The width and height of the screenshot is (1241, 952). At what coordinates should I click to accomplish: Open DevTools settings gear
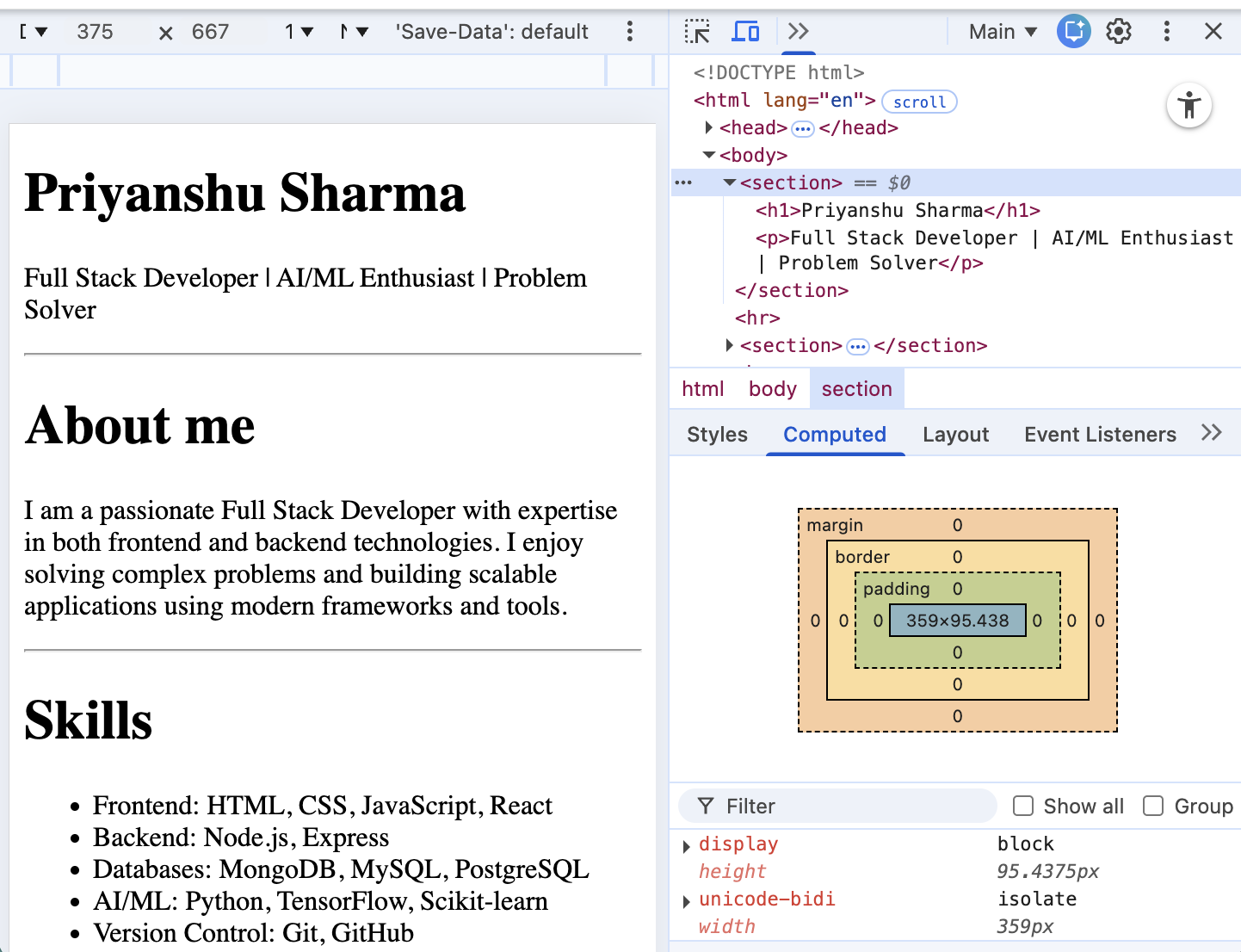(1119, 32)
